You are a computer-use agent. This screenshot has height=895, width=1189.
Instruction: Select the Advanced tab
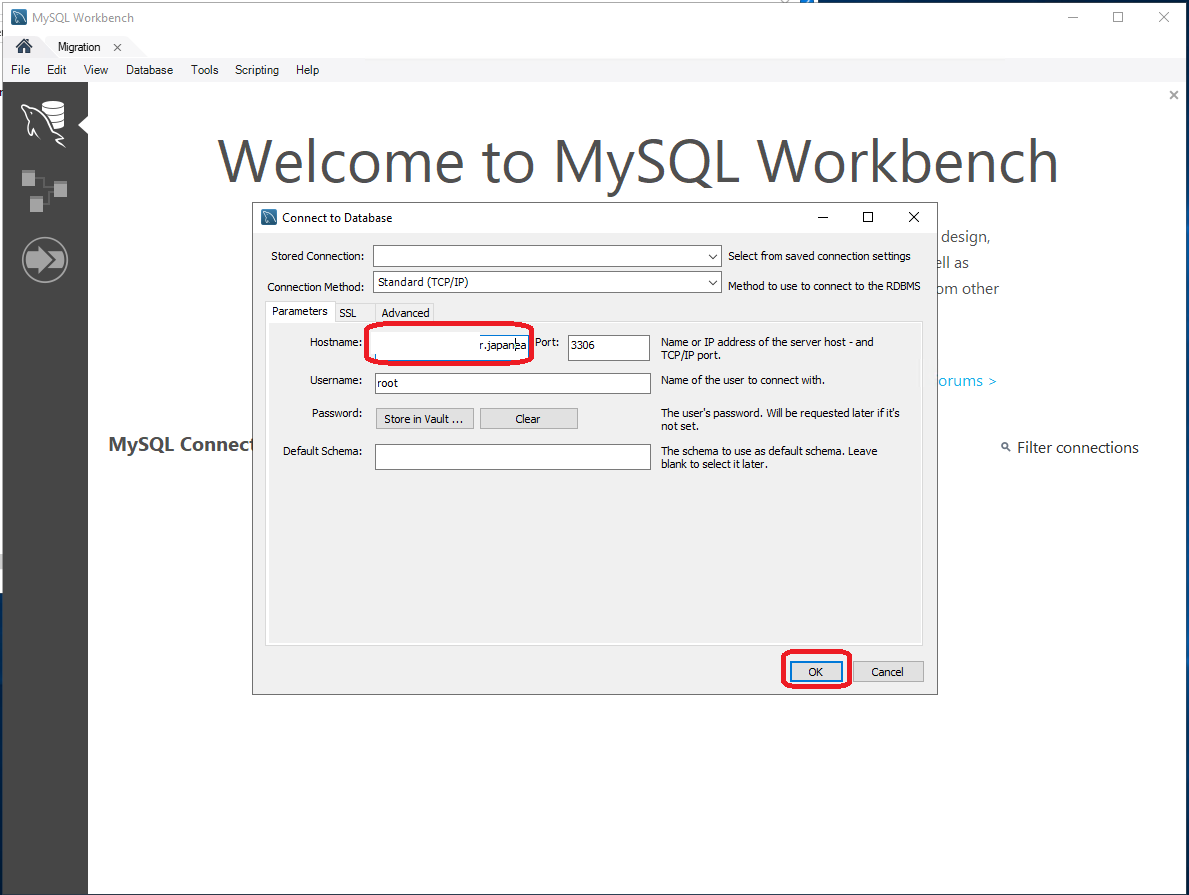pos(405,312)
